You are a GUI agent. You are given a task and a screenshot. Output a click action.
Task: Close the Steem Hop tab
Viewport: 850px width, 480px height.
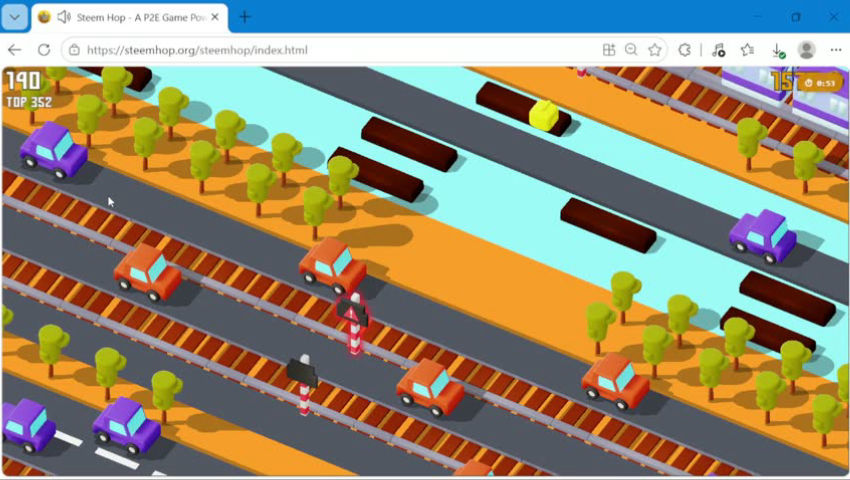(215, 17)
